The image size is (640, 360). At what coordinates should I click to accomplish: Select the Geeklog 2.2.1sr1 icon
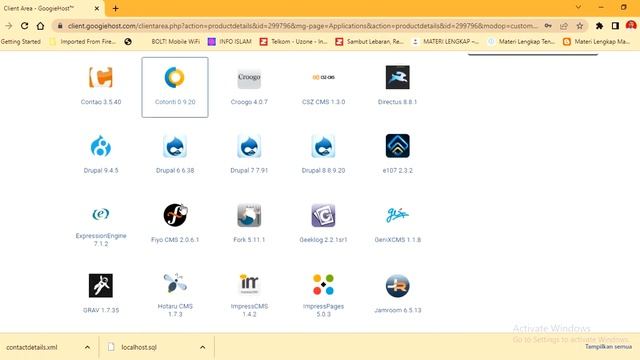click(x=323, y=215)
